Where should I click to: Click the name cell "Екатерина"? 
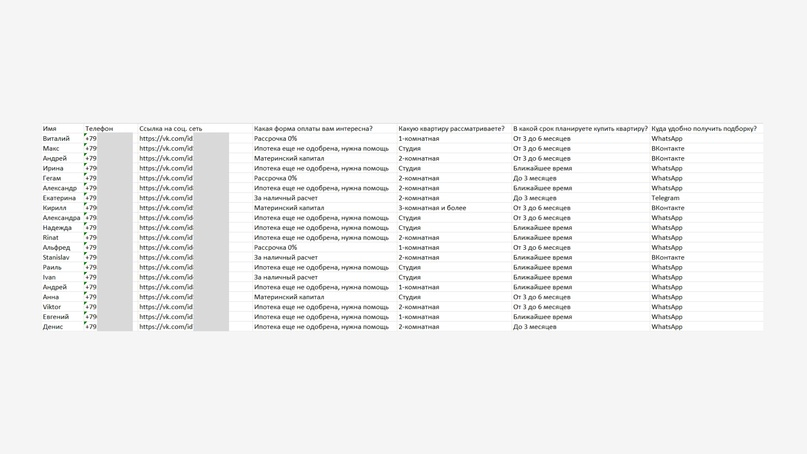[x=59, y=198]
